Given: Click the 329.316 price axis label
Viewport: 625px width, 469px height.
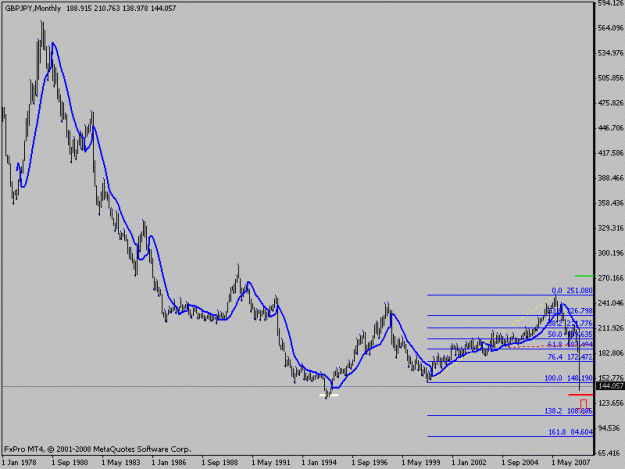Looking at the screenshot, I should pyautogui.click(x=611, y=228).
